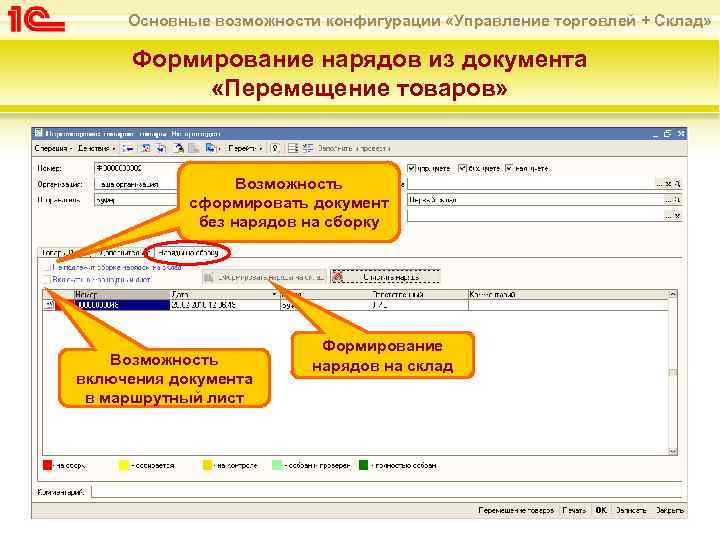Click the Печать button
Viewport: 720px width, 540px height.
tap(574, 510)
